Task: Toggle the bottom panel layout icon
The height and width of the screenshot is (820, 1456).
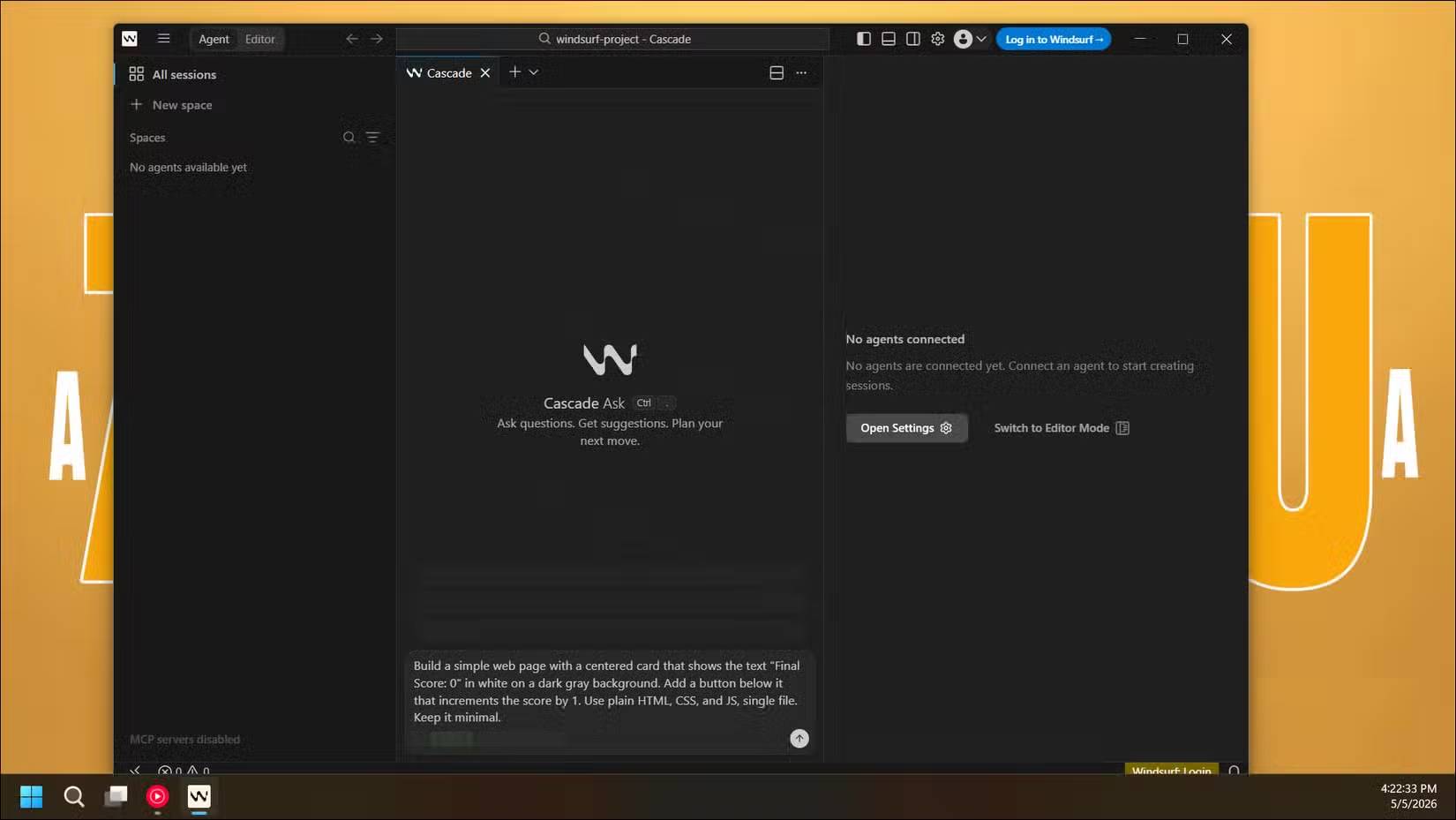Action: pyautogui.click(x=889, y=39)
